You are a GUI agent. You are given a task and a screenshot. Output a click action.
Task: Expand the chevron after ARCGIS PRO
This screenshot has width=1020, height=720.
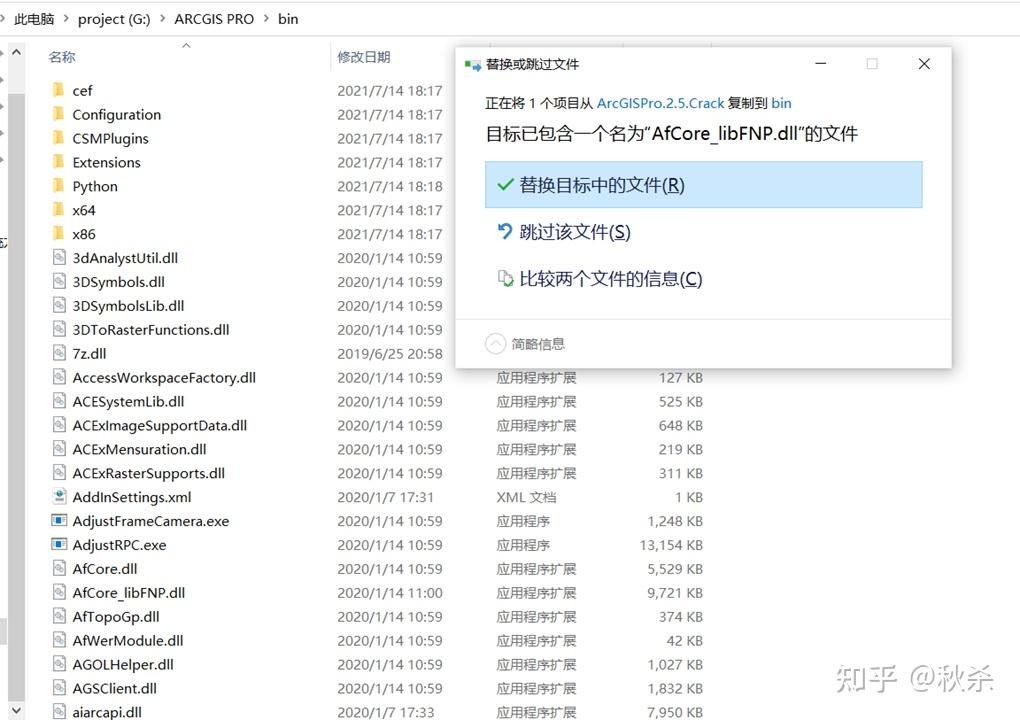tap(266, 19)
